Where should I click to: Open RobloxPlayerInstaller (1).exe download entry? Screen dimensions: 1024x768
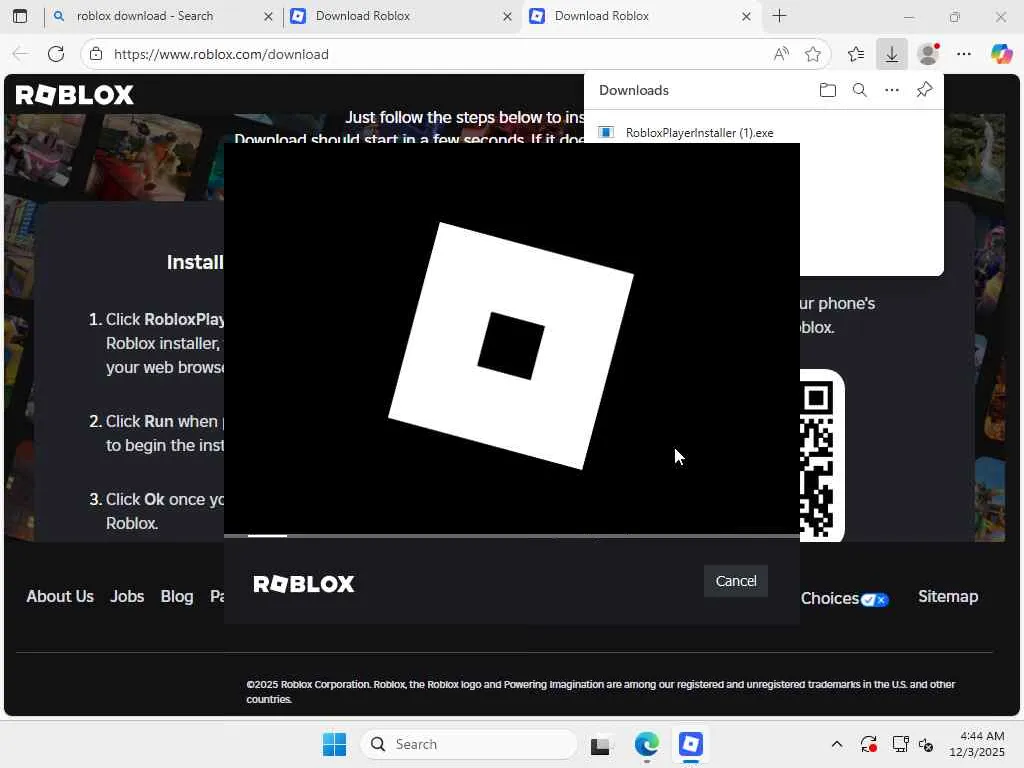tap(699, 133)
